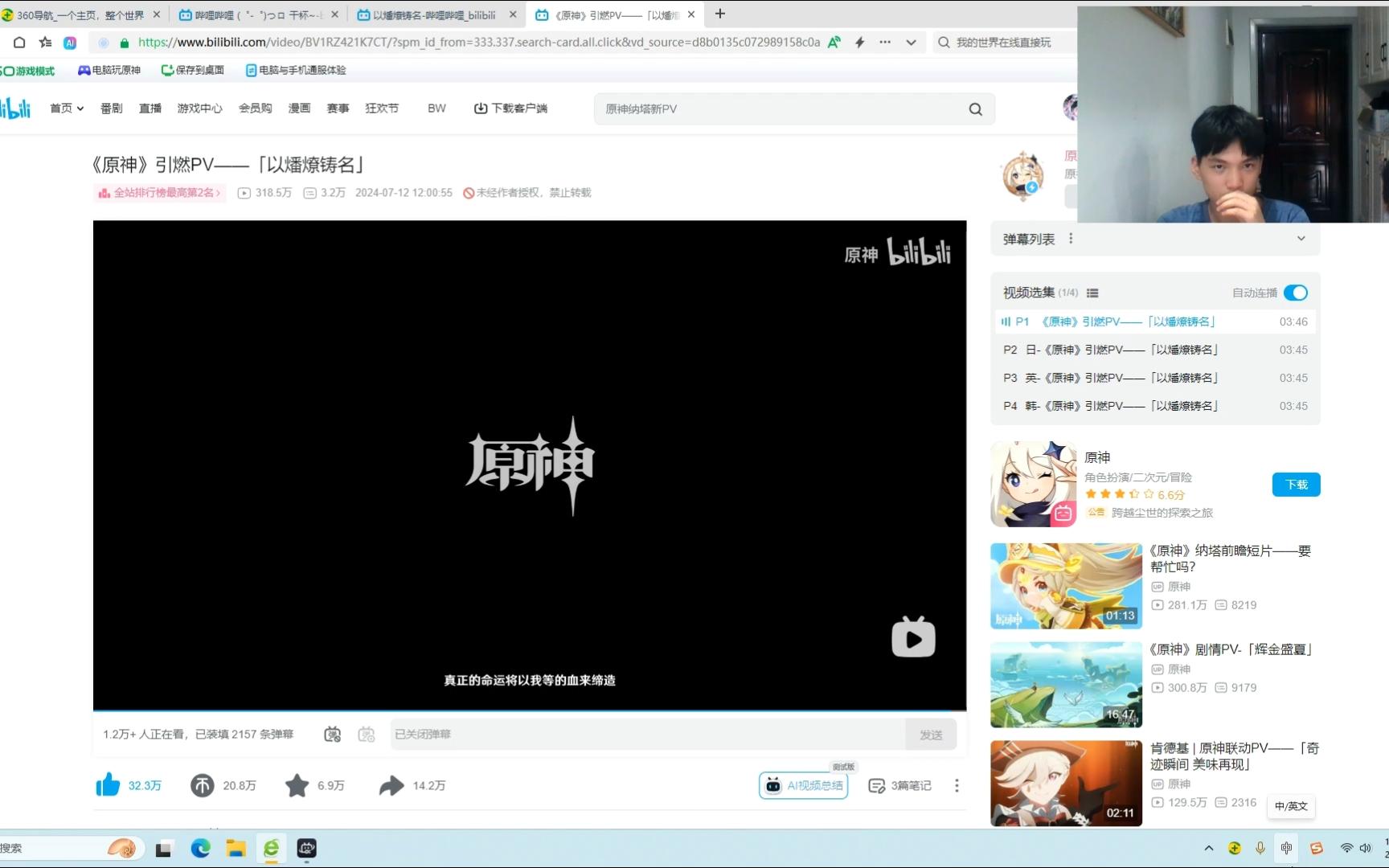The width and height of the screenshot is (1389, 868).
Task: Open 肯德基 原神联动PV thumbnail
Action: click(1066, 784)
